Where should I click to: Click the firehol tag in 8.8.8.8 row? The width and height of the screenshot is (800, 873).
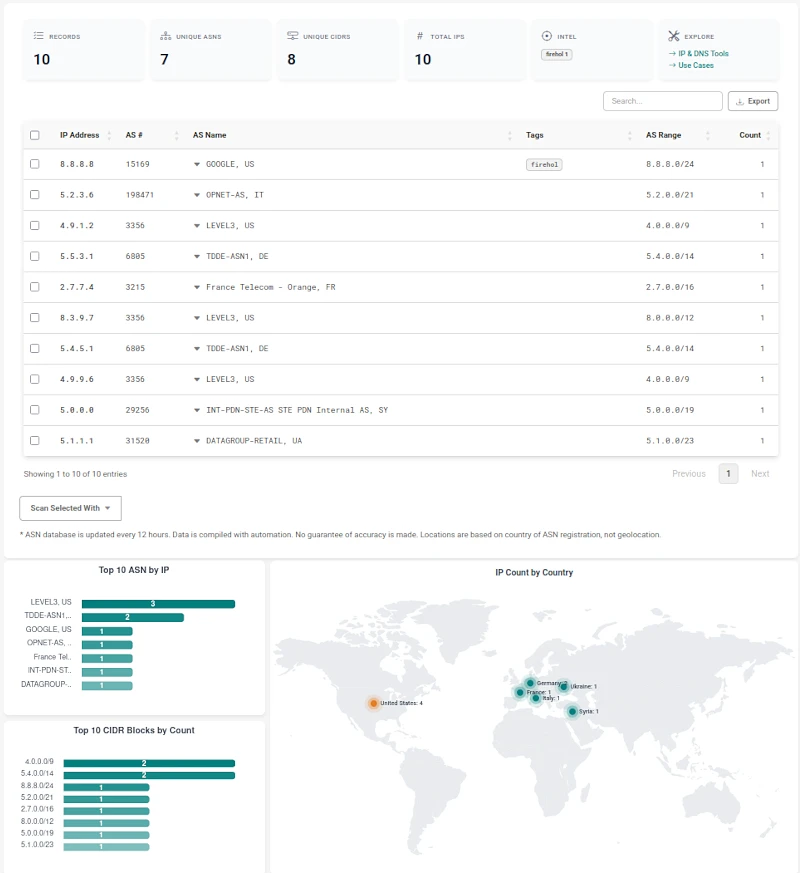pyautogui.click(x=544, y=165)
